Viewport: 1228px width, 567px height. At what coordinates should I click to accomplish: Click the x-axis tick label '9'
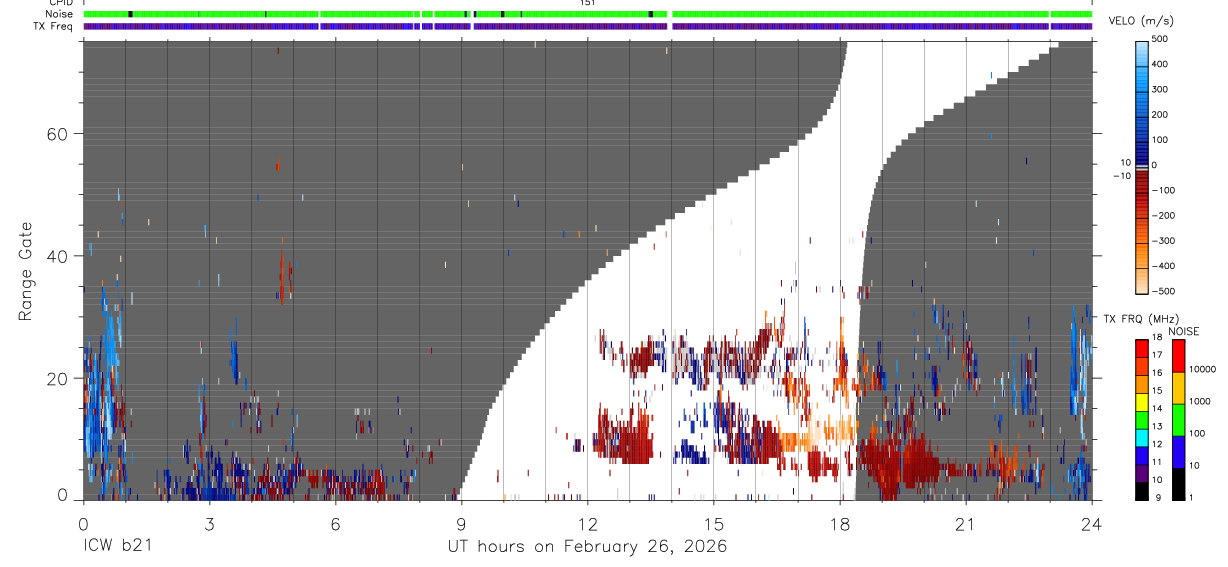coord(461,523)
